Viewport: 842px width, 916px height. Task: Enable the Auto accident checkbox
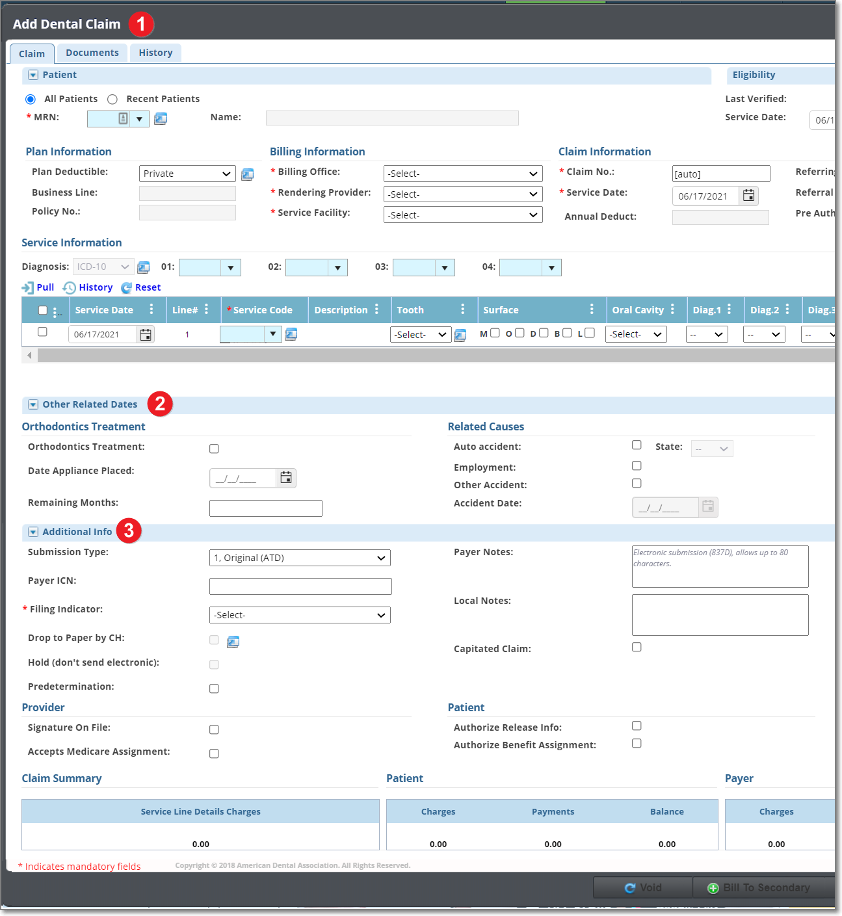(x=637, y=445)
